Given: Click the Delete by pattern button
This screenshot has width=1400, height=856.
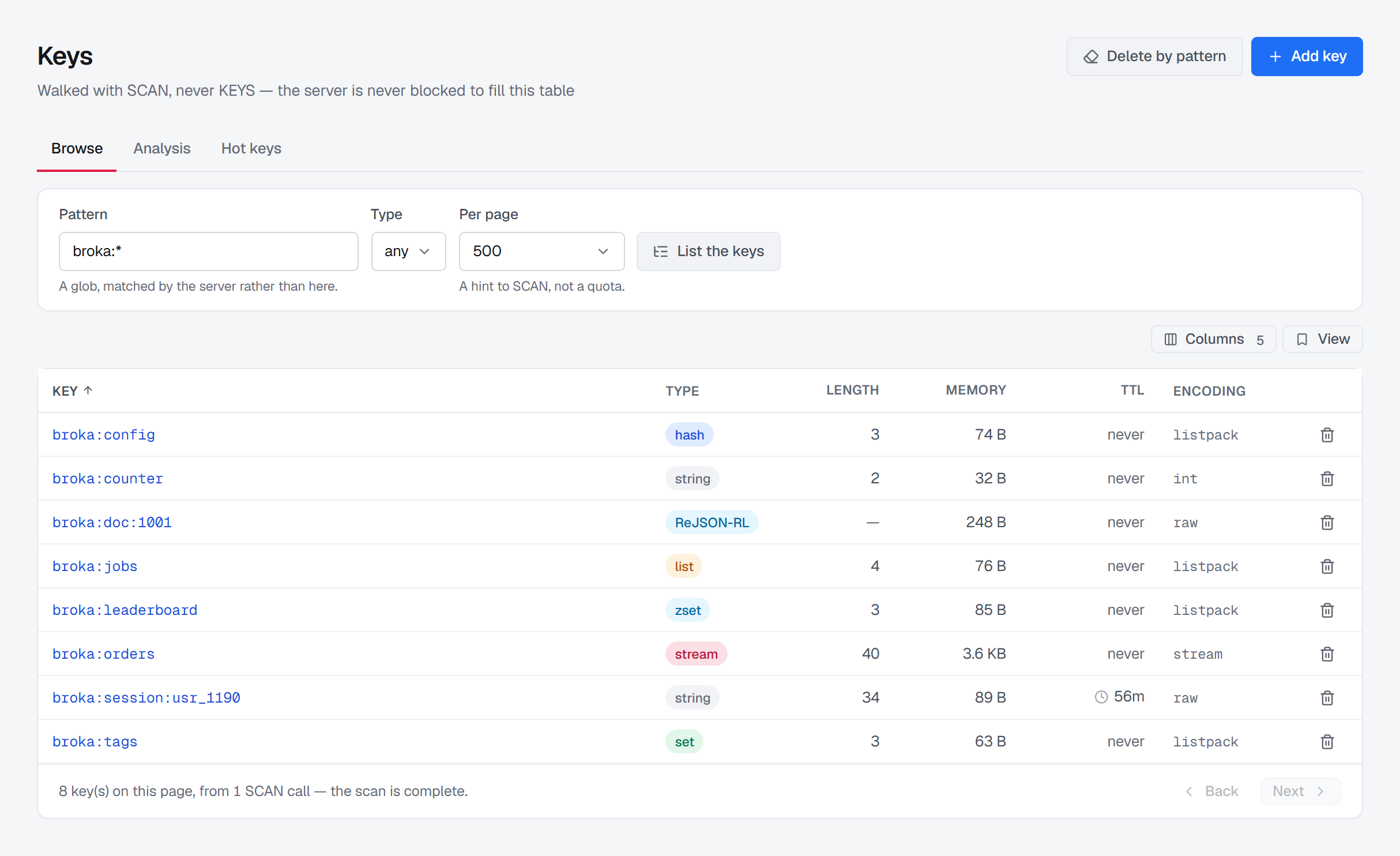Looking at the screenshot, I should (1154, 57).
